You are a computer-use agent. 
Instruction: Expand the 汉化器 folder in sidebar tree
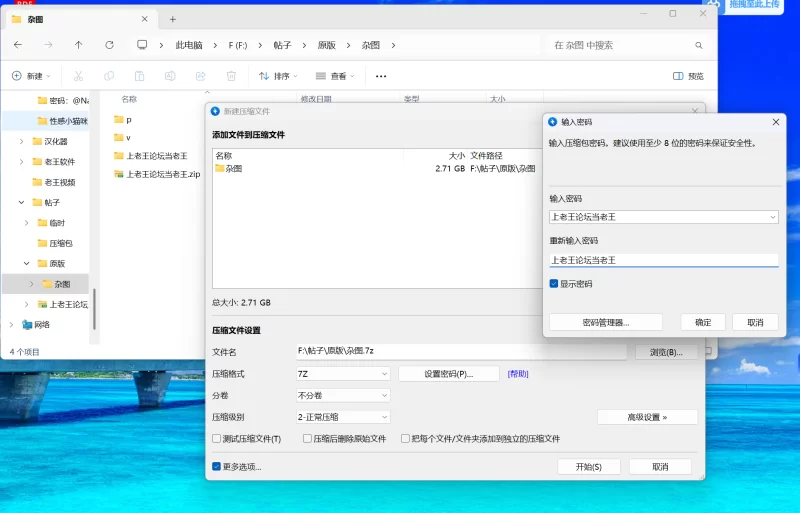pyautogui.click(x=22, y=141)
